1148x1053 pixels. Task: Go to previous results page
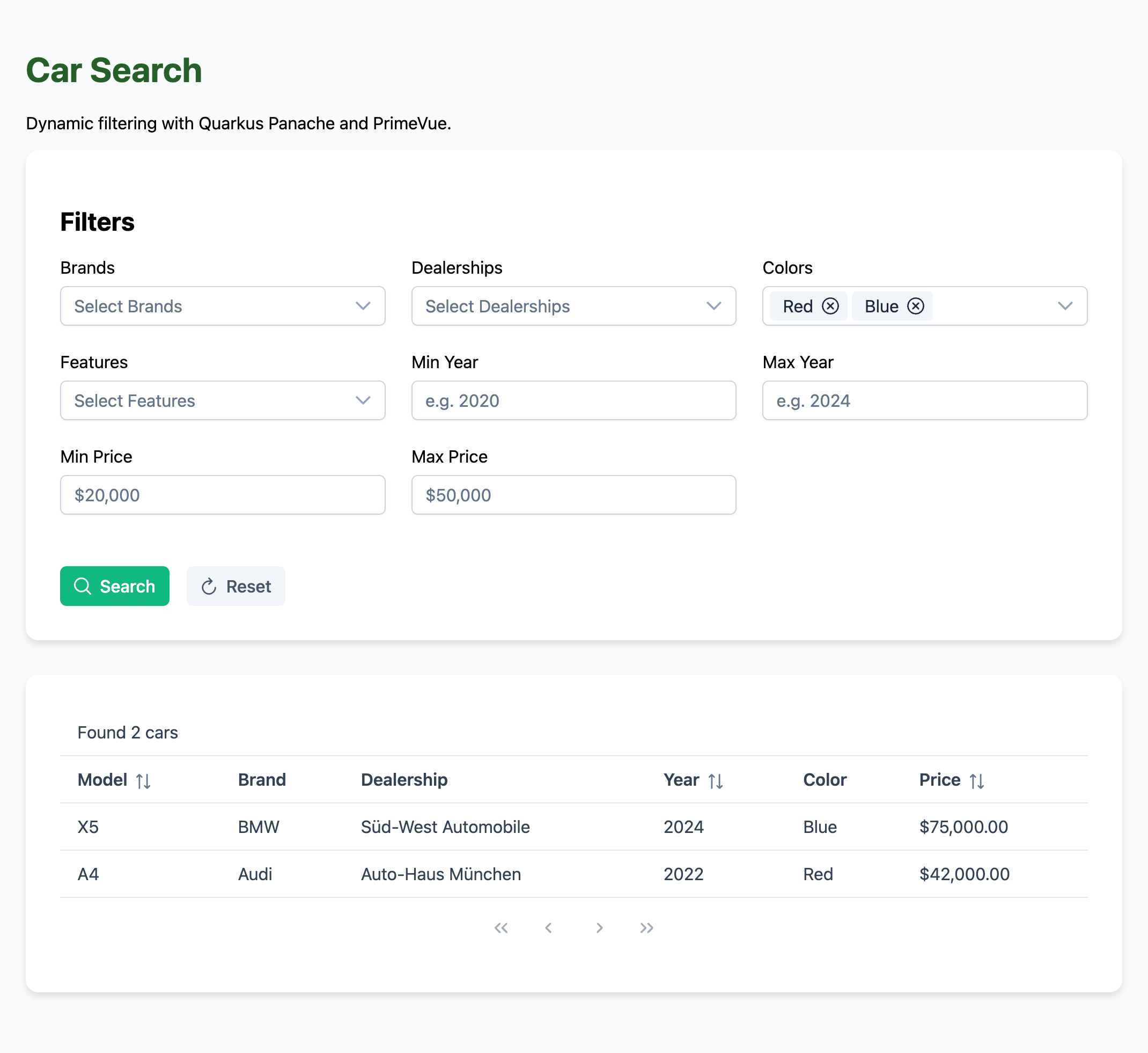click(548, 927)
